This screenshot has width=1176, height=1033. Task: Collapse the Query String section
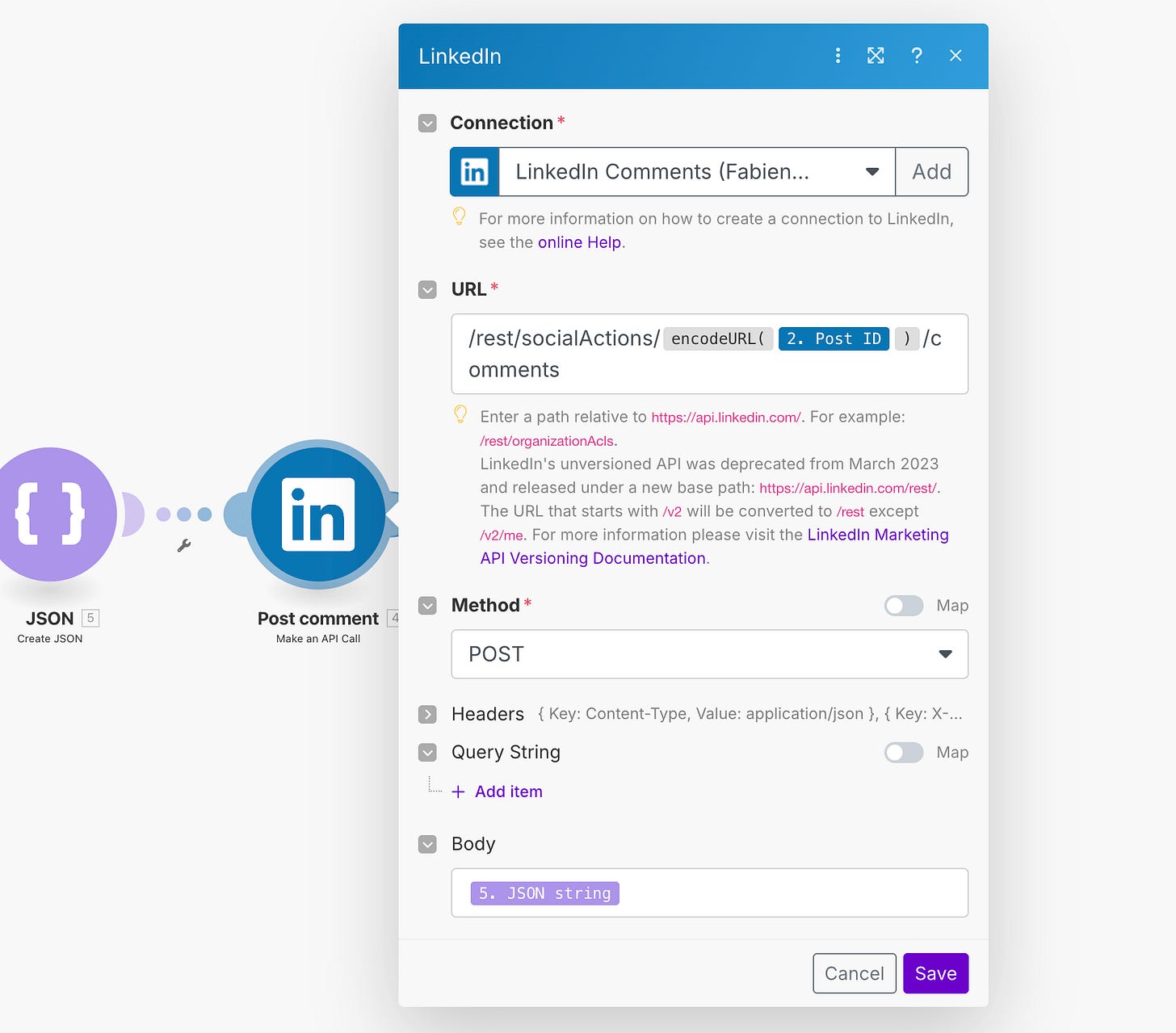click(x=427, y=752)
